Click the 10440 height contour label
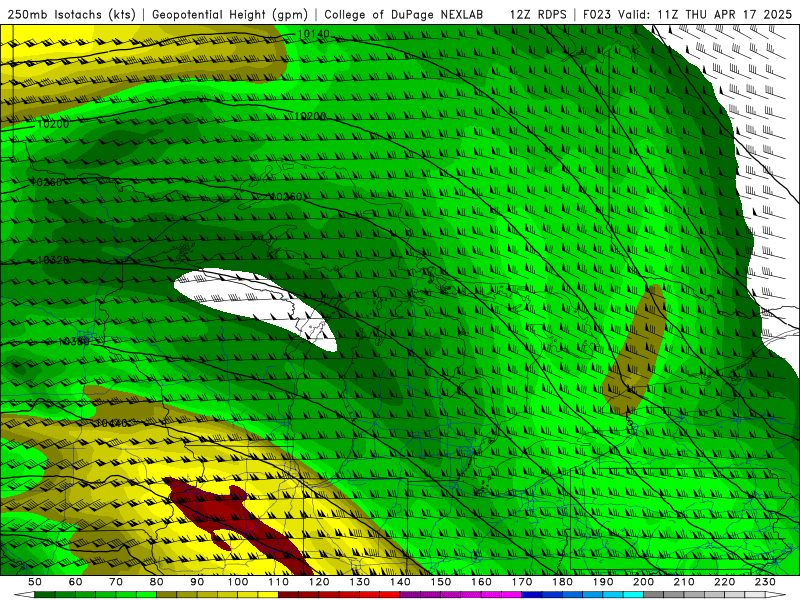 pos(111,423)
